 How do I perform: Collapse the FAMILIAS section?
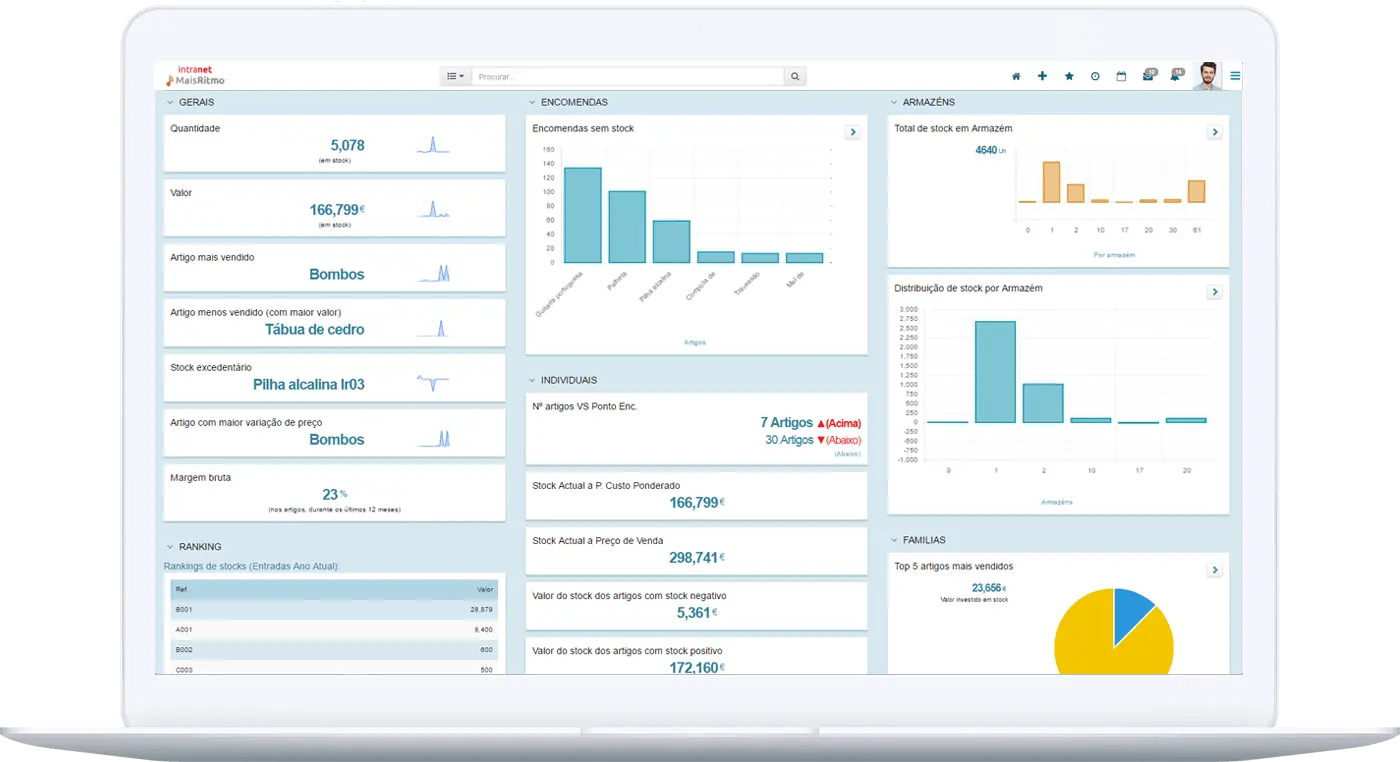click(894, 540)
